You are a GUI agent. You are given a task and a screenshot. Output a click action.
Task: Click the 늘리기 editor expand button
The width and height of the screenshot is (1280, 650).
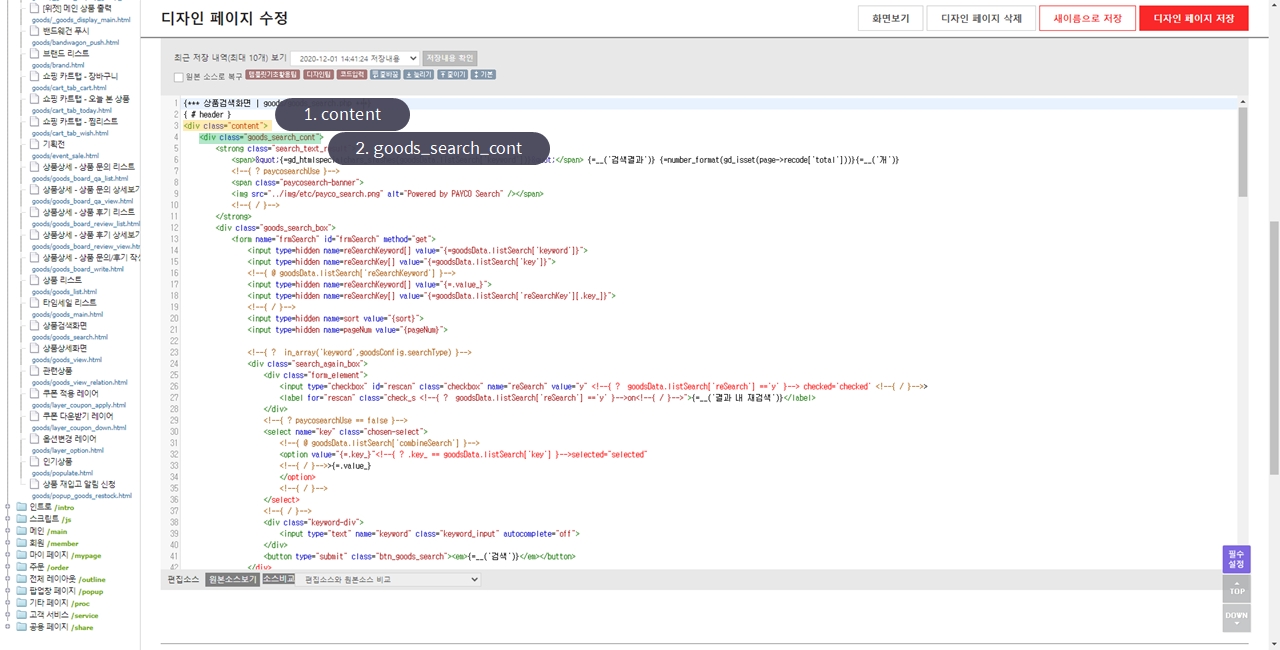(x=419, y=75)
